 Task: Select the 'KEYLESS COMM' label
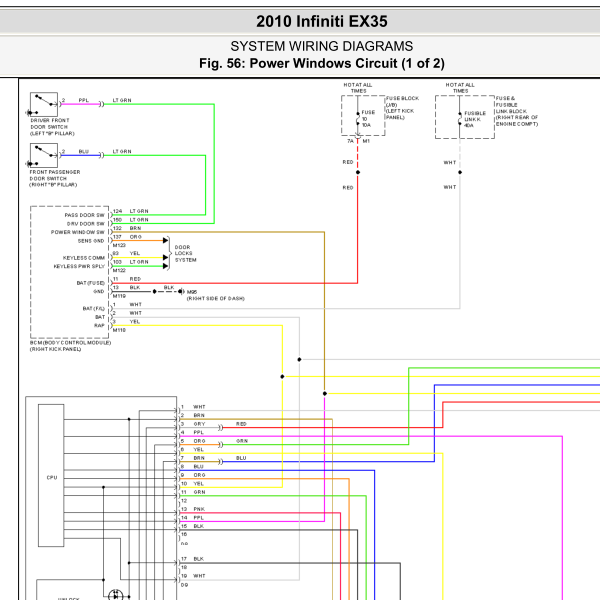84,258
